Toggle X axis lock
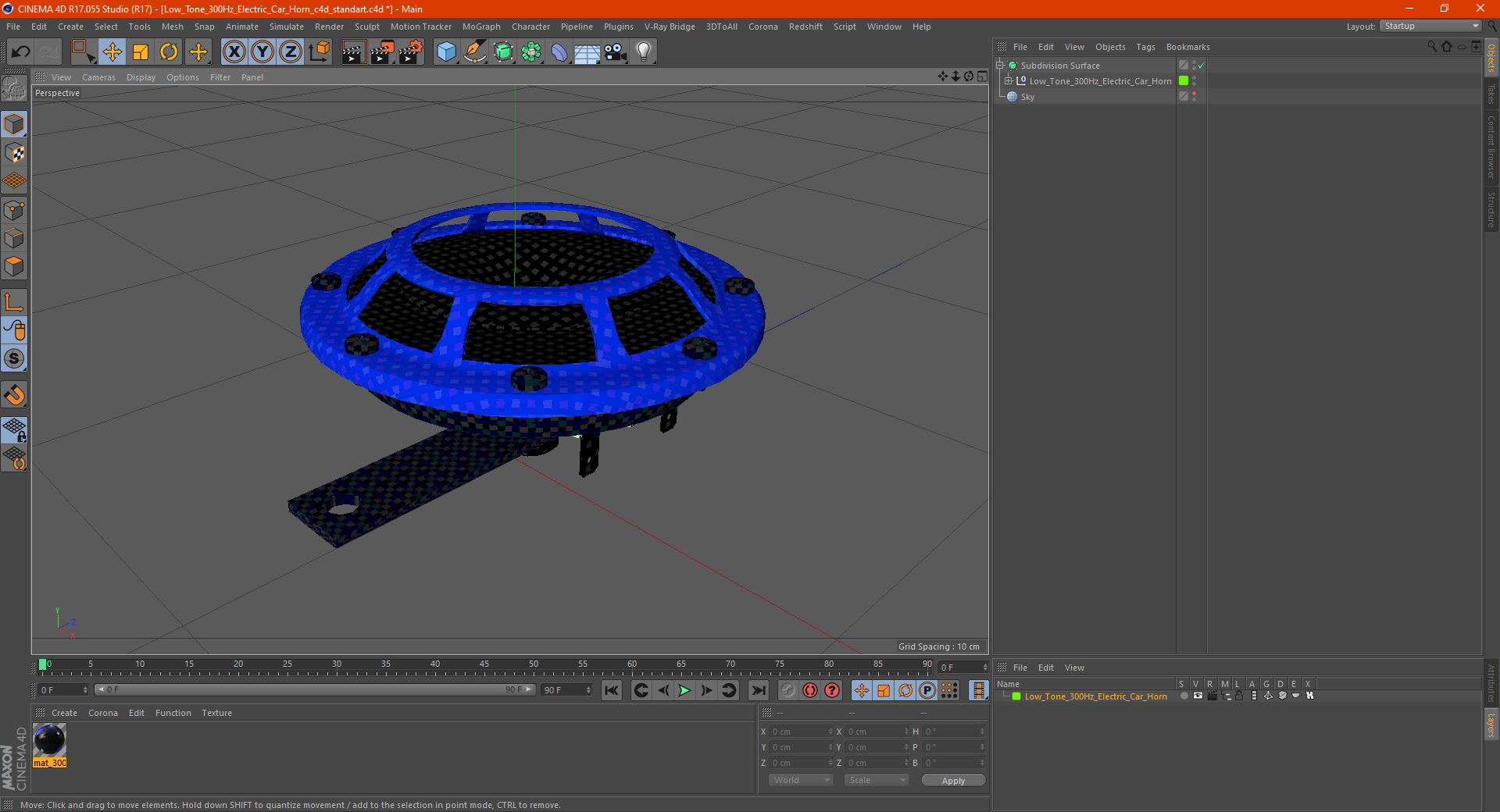1500x812 pixels. pos(234,52)
